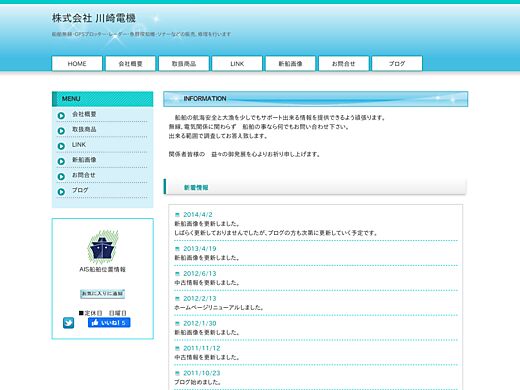This screenshot has width=520, height=390.
Task: Click ブログ始めました news text
Action: point(198,382)
